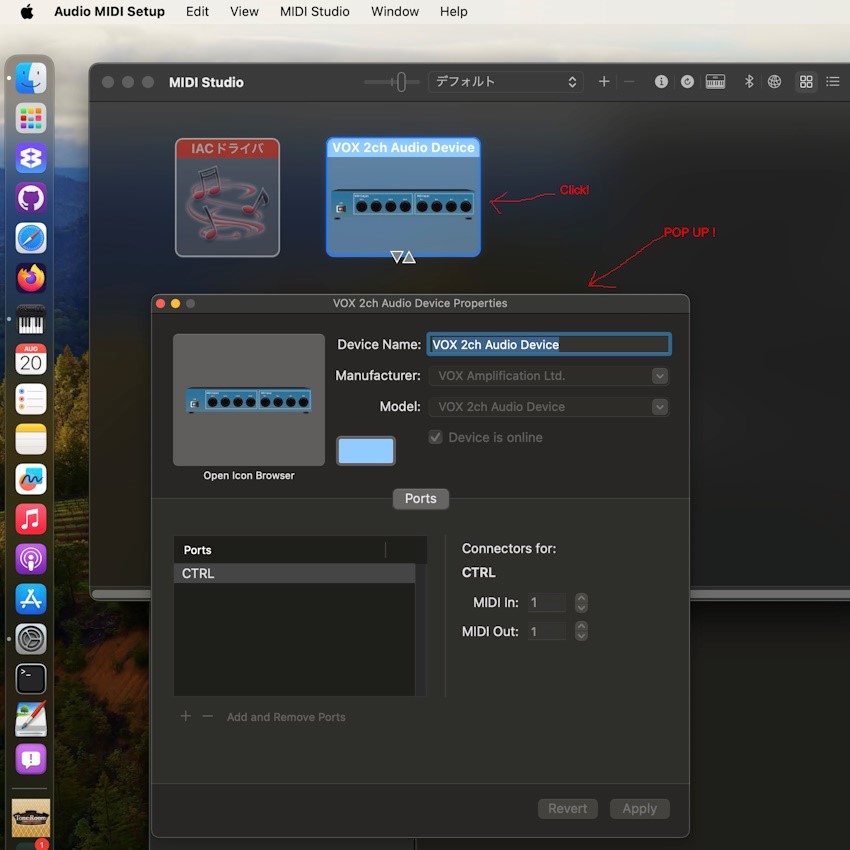Open the Window menu
The height and width of the screenshot is (850, 850).
point(395,11)
